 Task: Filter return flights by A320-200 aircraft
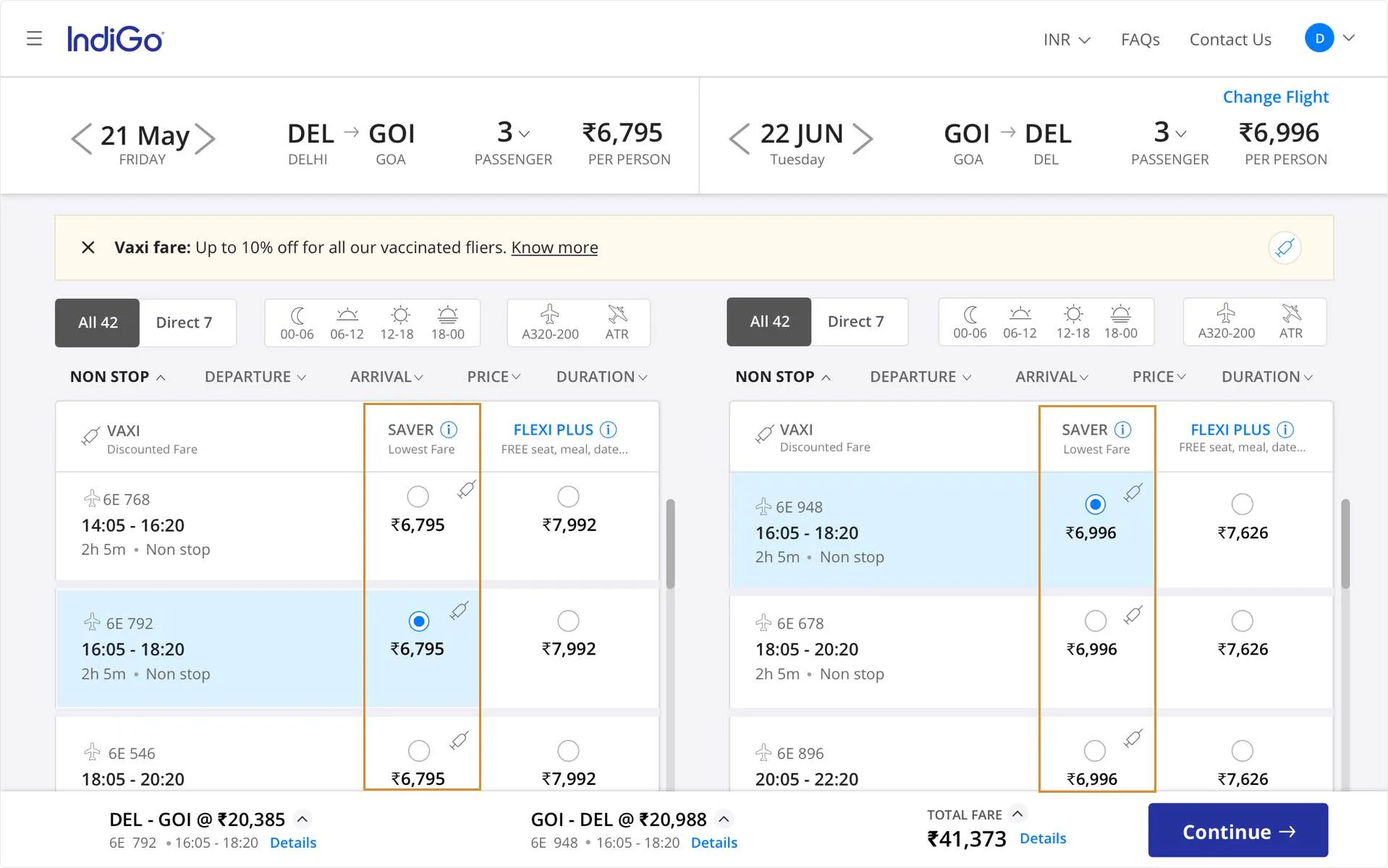1226,322
